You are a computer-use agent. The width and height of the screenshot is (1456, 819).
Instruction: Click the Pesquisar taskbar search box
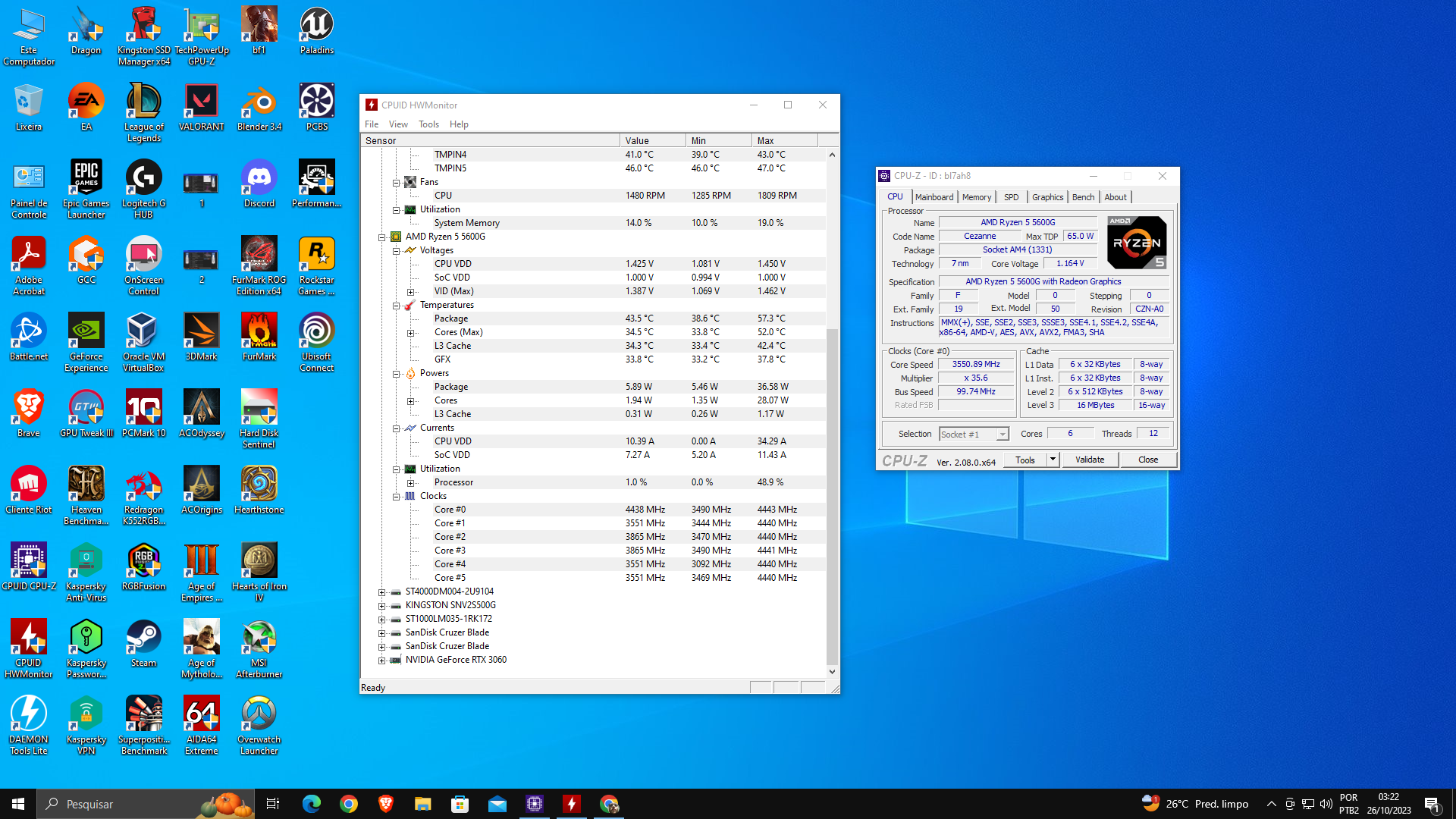pos(147,804)
